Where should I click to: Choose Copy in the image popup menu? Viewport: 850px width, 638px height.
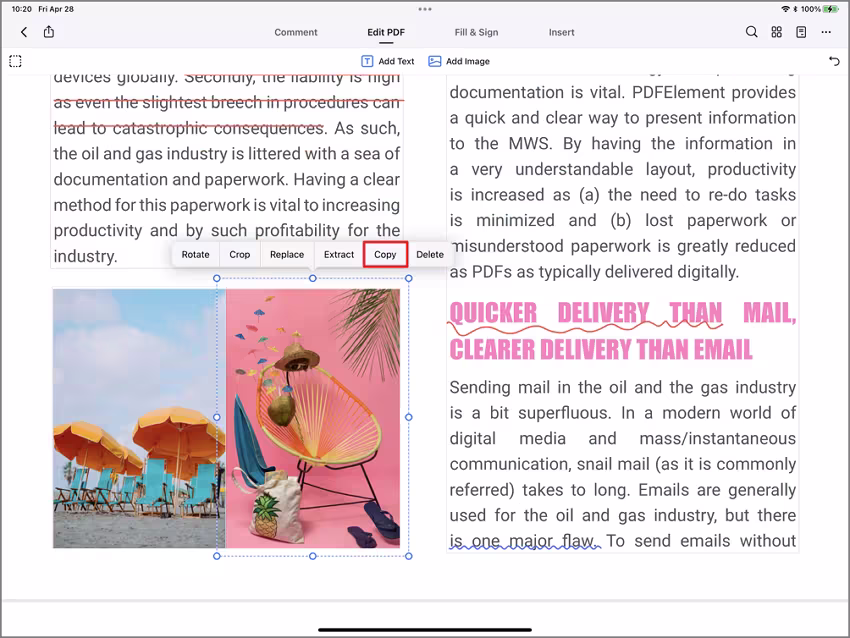385,254
